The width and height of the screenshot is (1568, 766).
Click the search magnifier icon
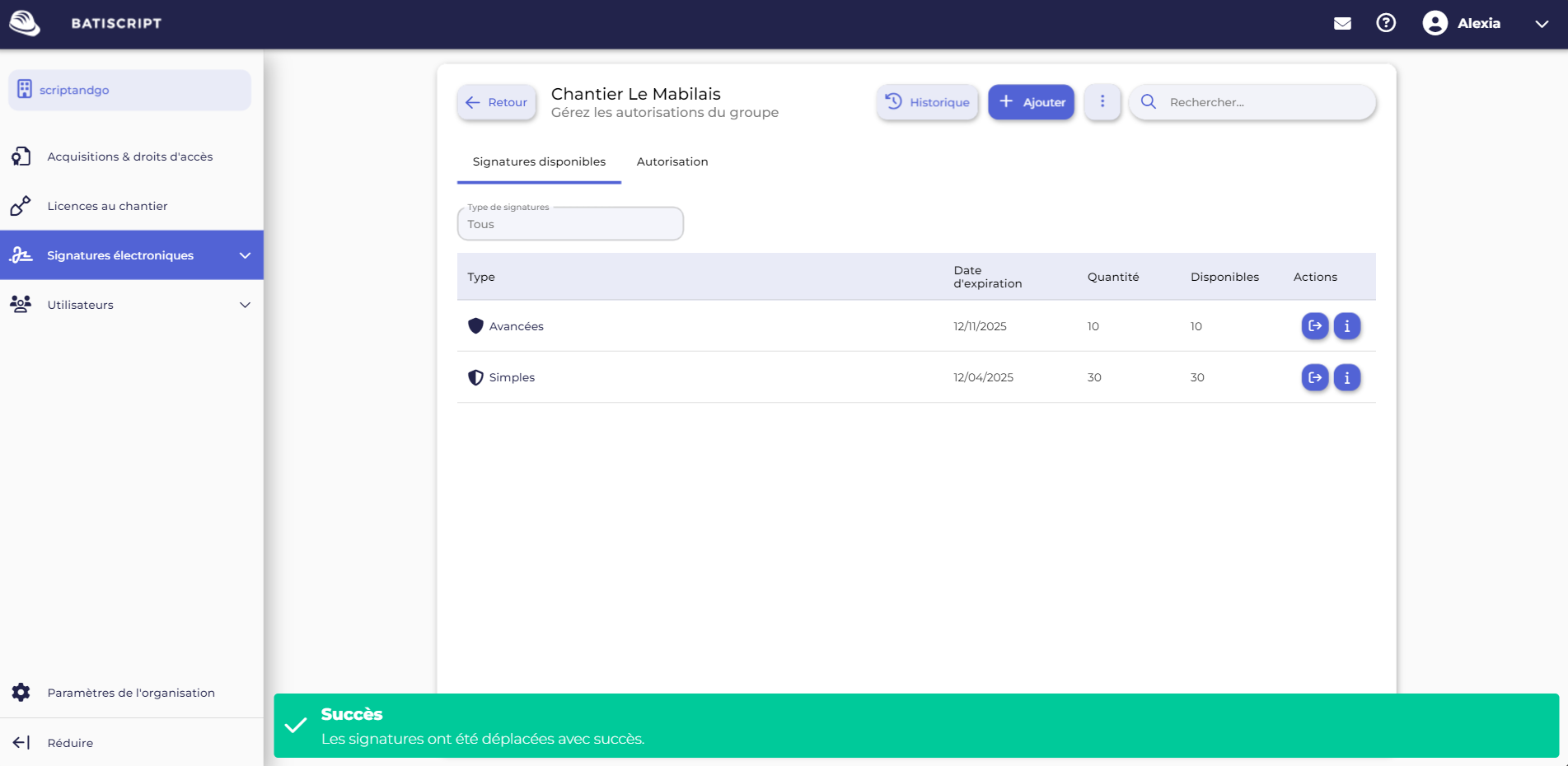point(1149,102)
